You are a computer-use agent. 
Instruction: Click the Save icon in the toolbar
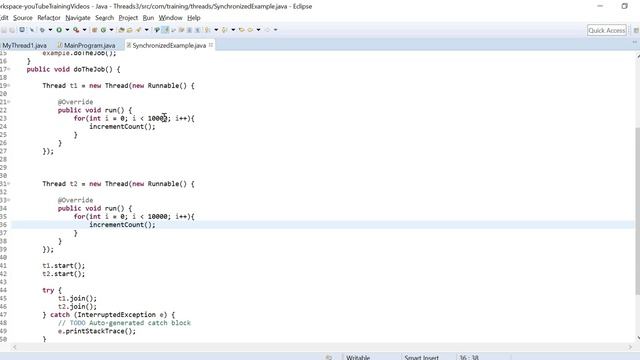pyautogui.click(x=4, y=30)
